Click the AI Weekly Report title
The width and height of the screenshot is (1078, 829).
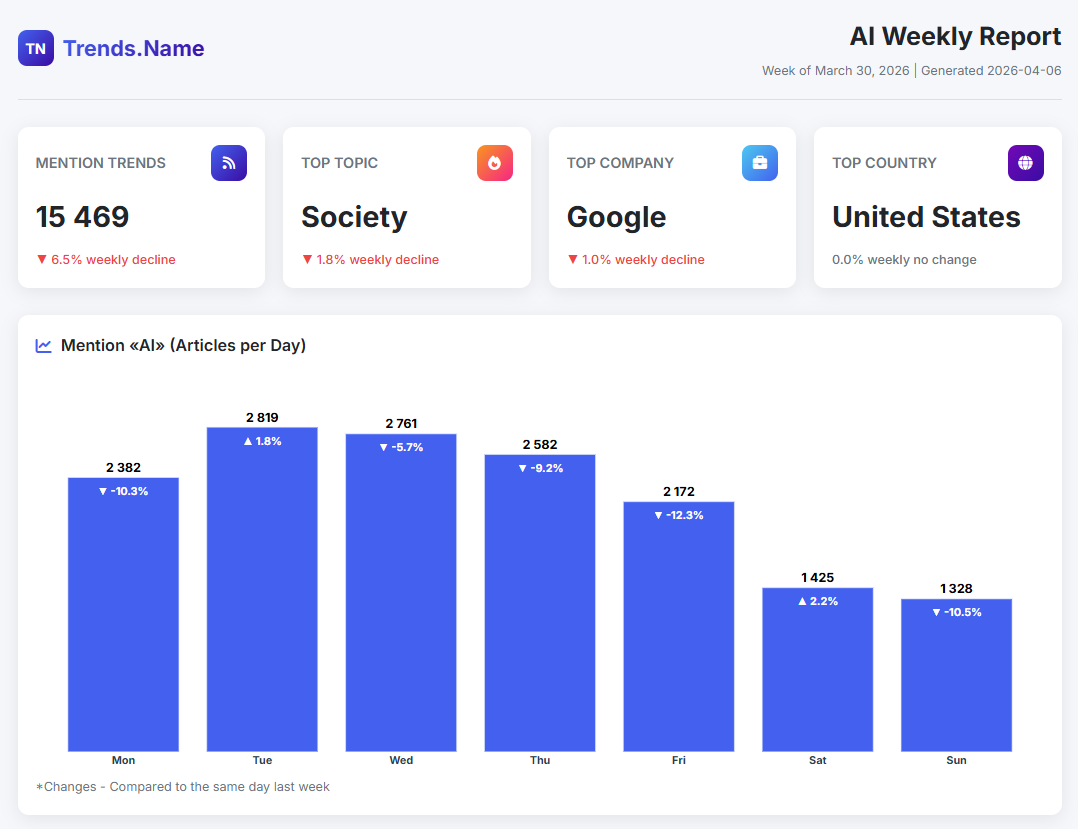tap(954, 36)
